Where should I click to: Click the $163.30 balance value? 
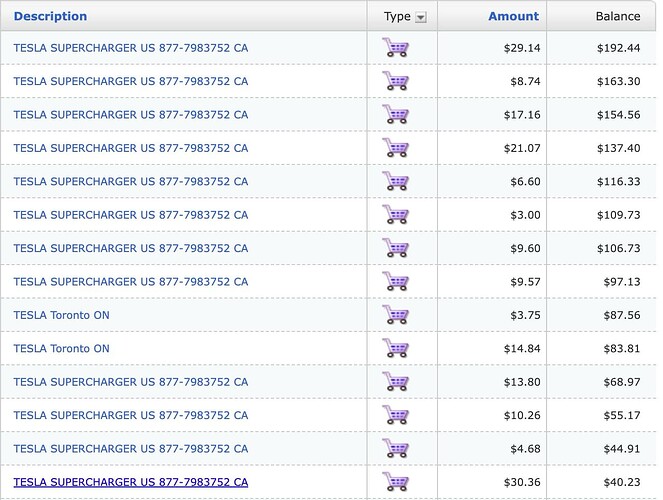pos(619,81)
